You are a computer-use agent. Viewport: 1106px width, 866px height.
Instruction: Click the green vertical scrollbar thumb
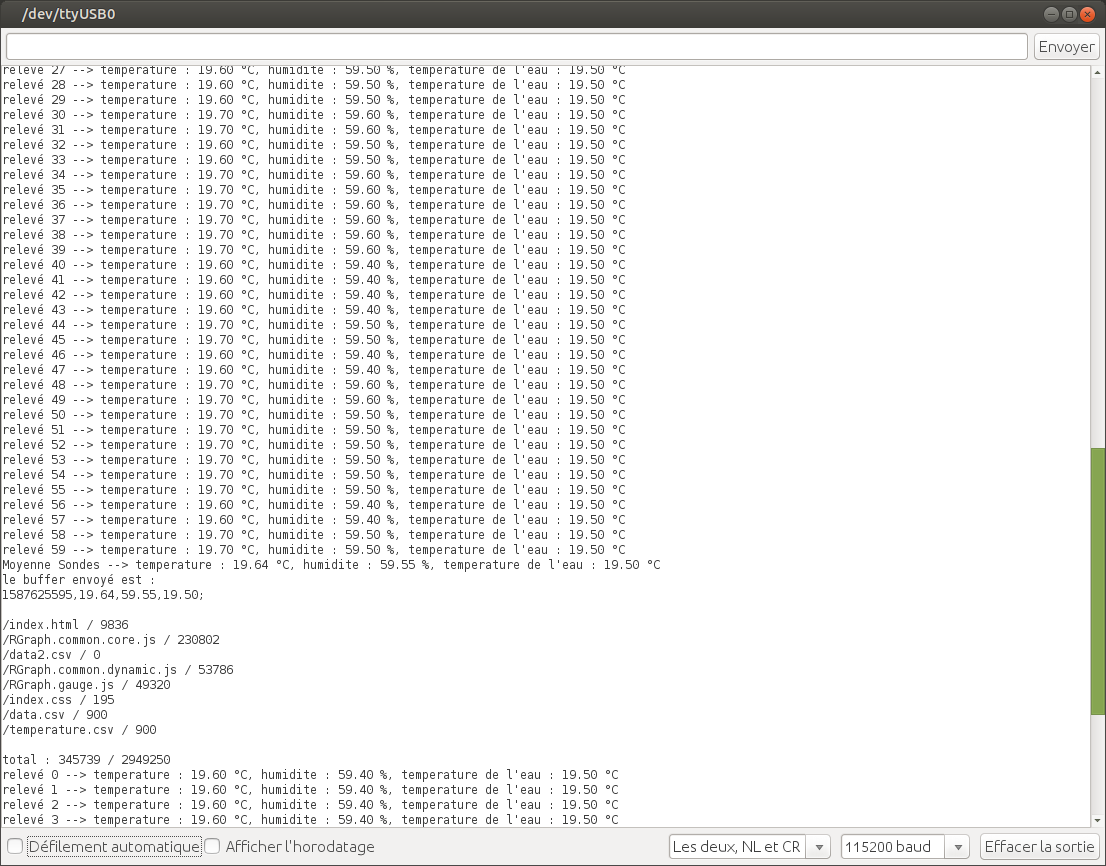point(1097,580)
